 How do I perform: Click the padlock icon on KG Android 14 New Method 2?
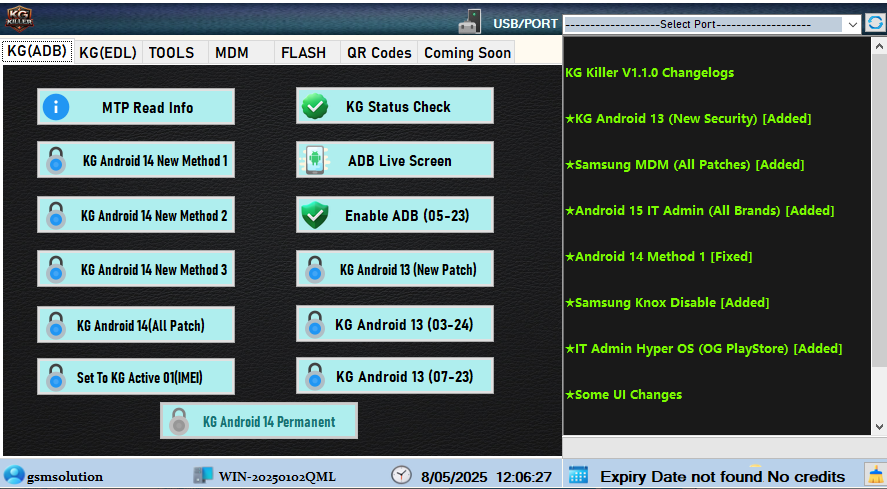(x=56, y=216)
